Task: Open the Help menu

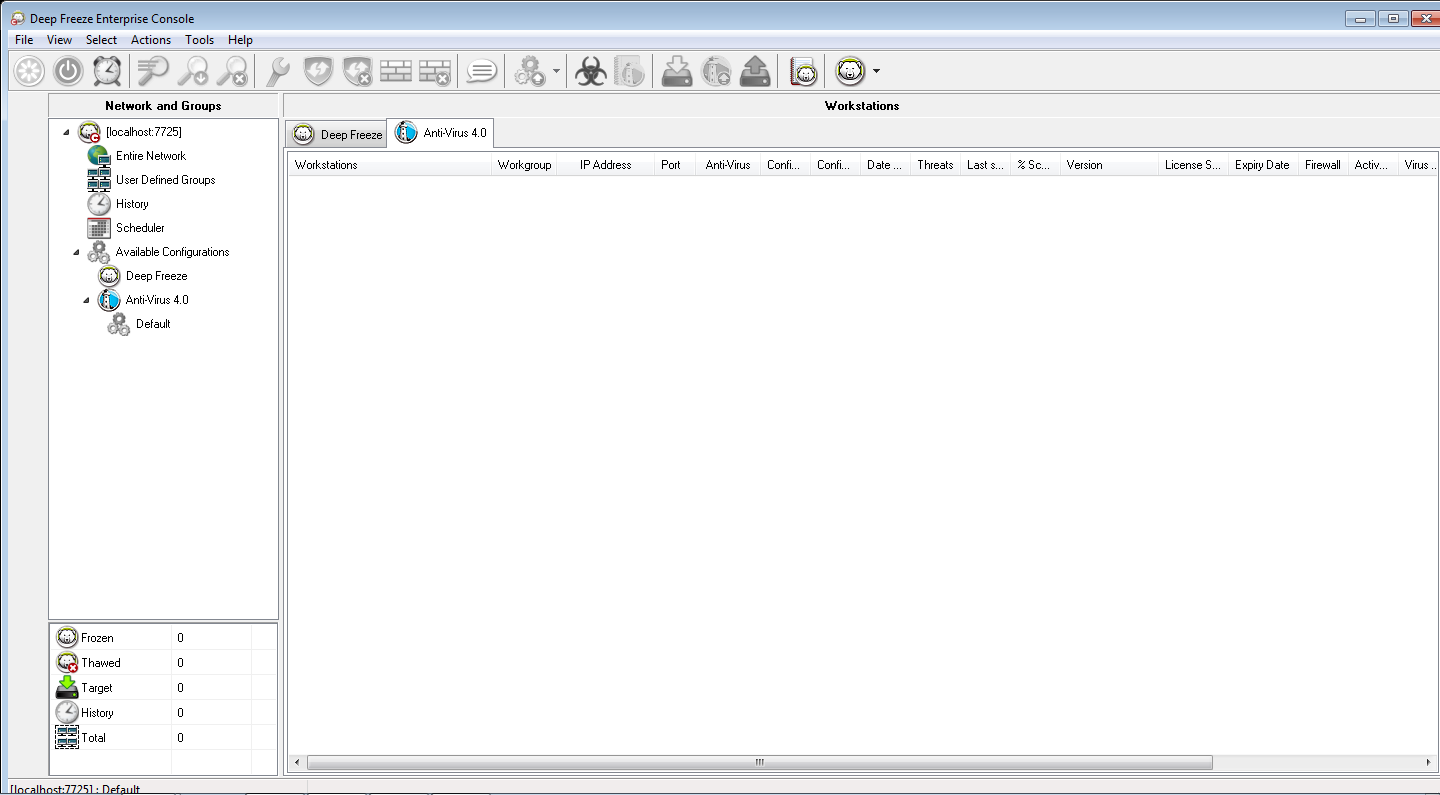Action: pyautogui.click(x=240, y=40)
